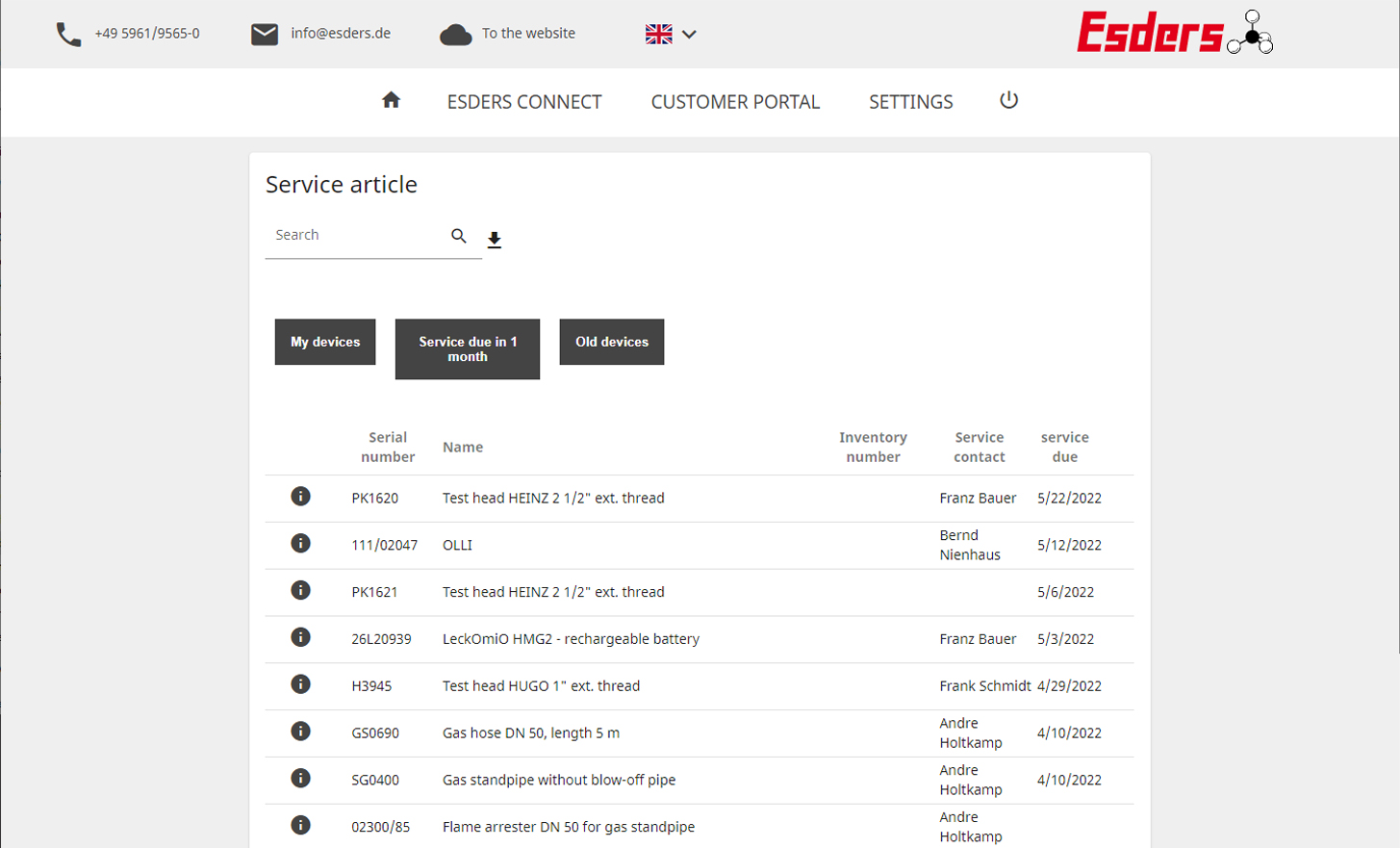Filter by Service due in 1 month

468,349
